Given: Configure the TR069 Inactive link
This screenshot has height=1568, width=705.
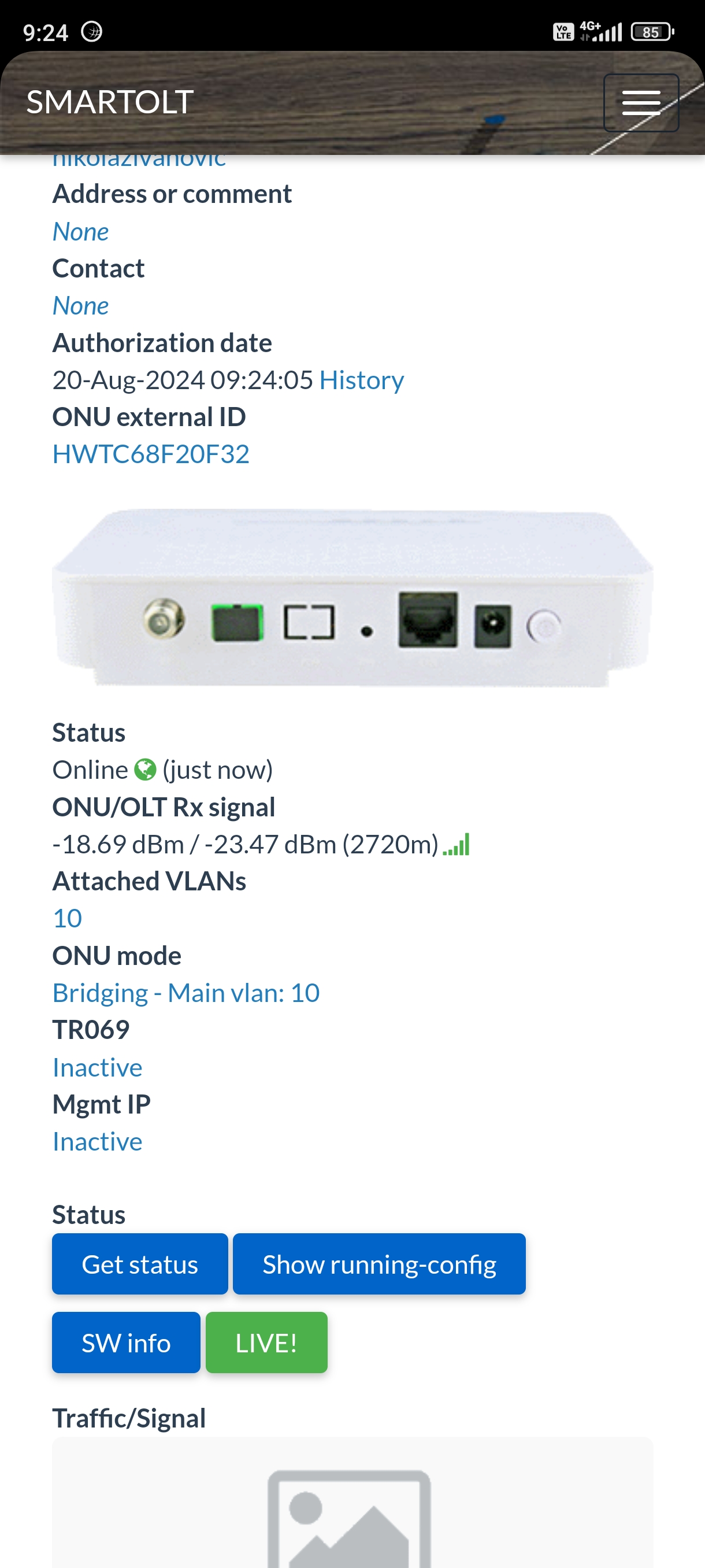Looking at the screenshot, I should tap(97, 1068).
